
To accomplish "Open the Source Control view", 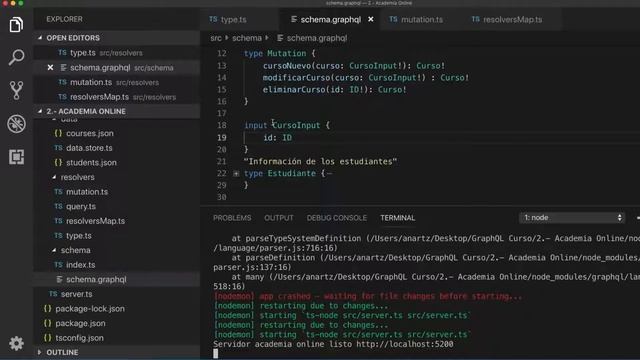I will [x=16, y=90].
